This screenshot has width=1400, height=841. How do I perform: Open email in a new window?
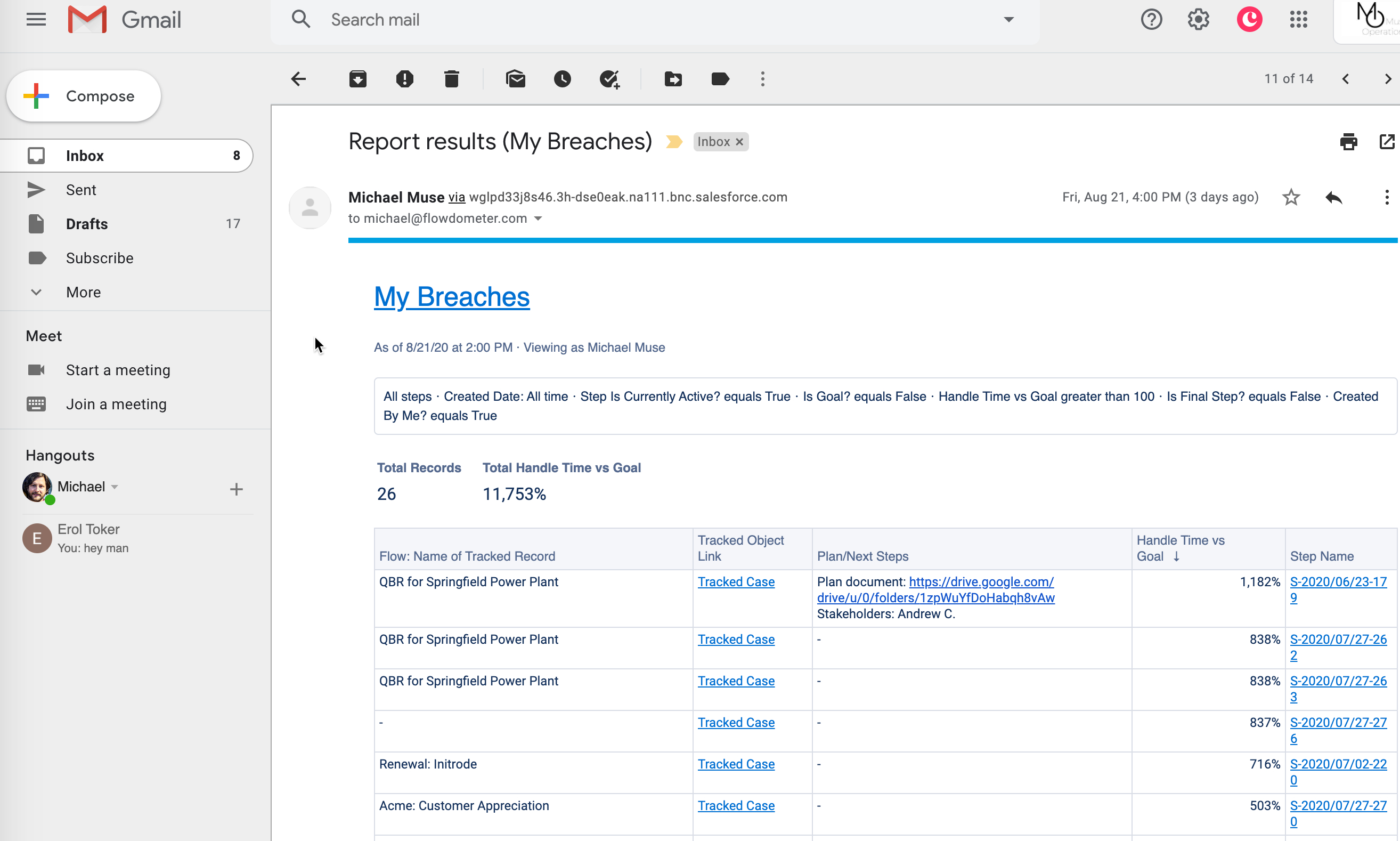pos(1386,142)
